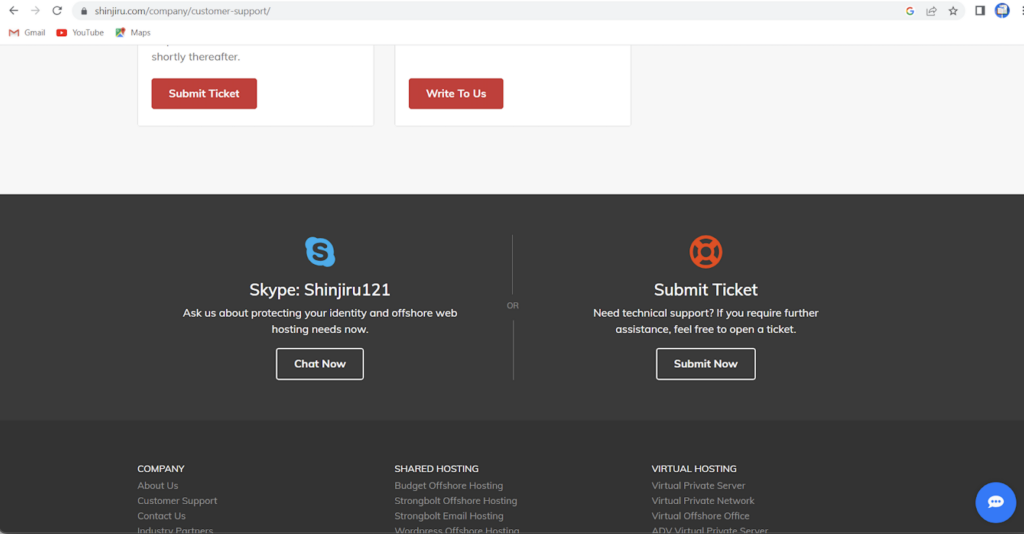Click the blue Skype logo icon
The image size is (1024, 534).
320,251
